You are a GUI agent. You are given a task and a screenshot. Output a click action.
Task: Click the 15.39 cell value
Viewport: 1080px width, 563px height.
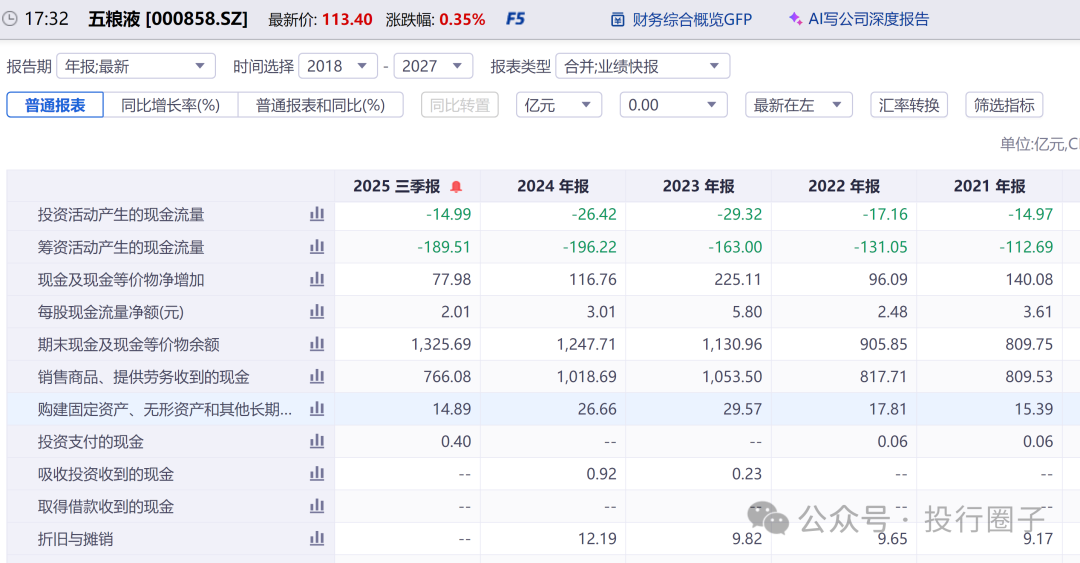(1034, 409)
